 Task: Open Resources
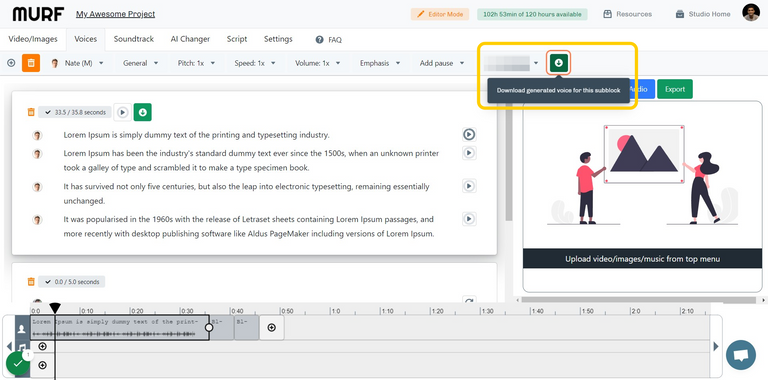click(627, 14)
